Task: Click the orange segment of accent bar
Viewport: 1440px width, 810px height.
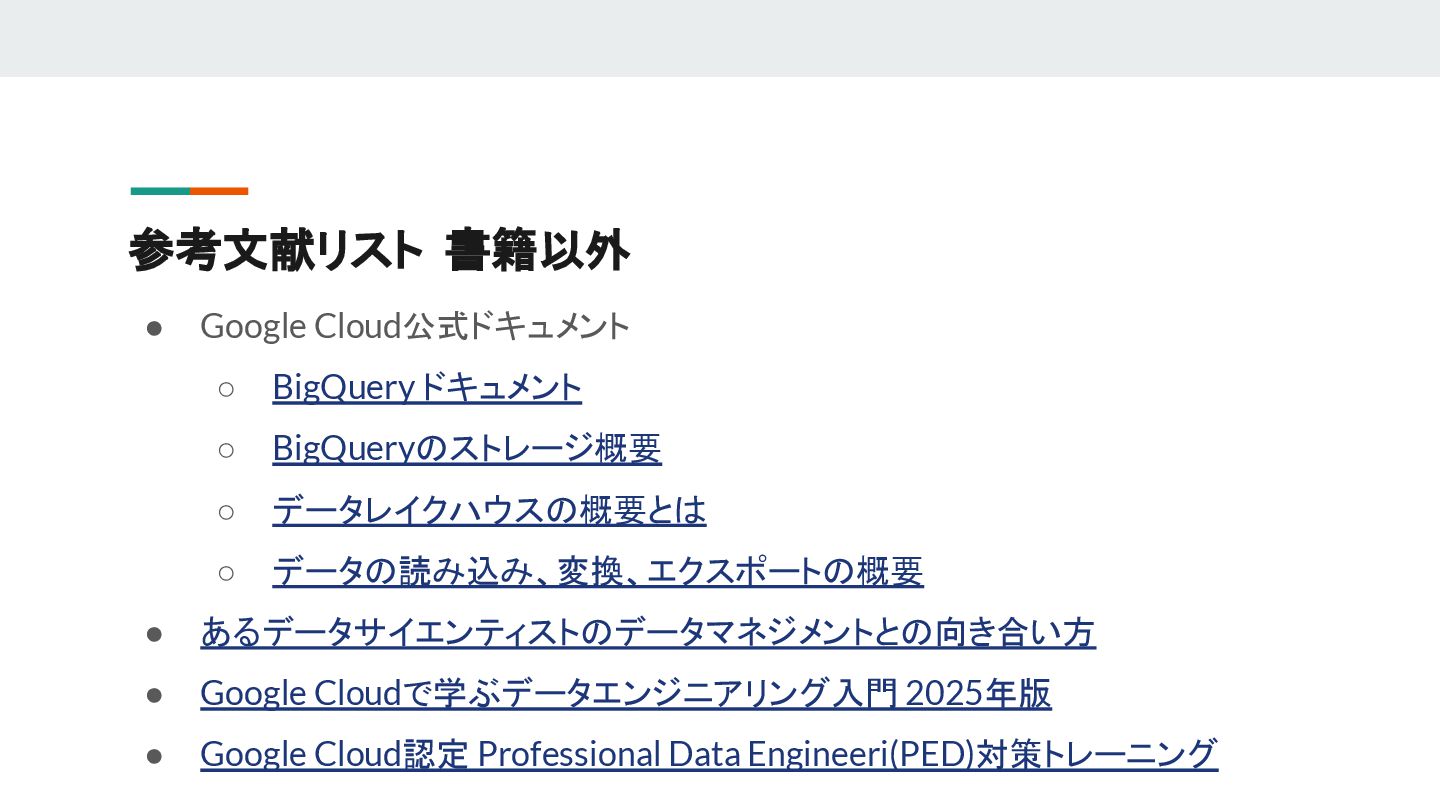Action: [219, 191]
